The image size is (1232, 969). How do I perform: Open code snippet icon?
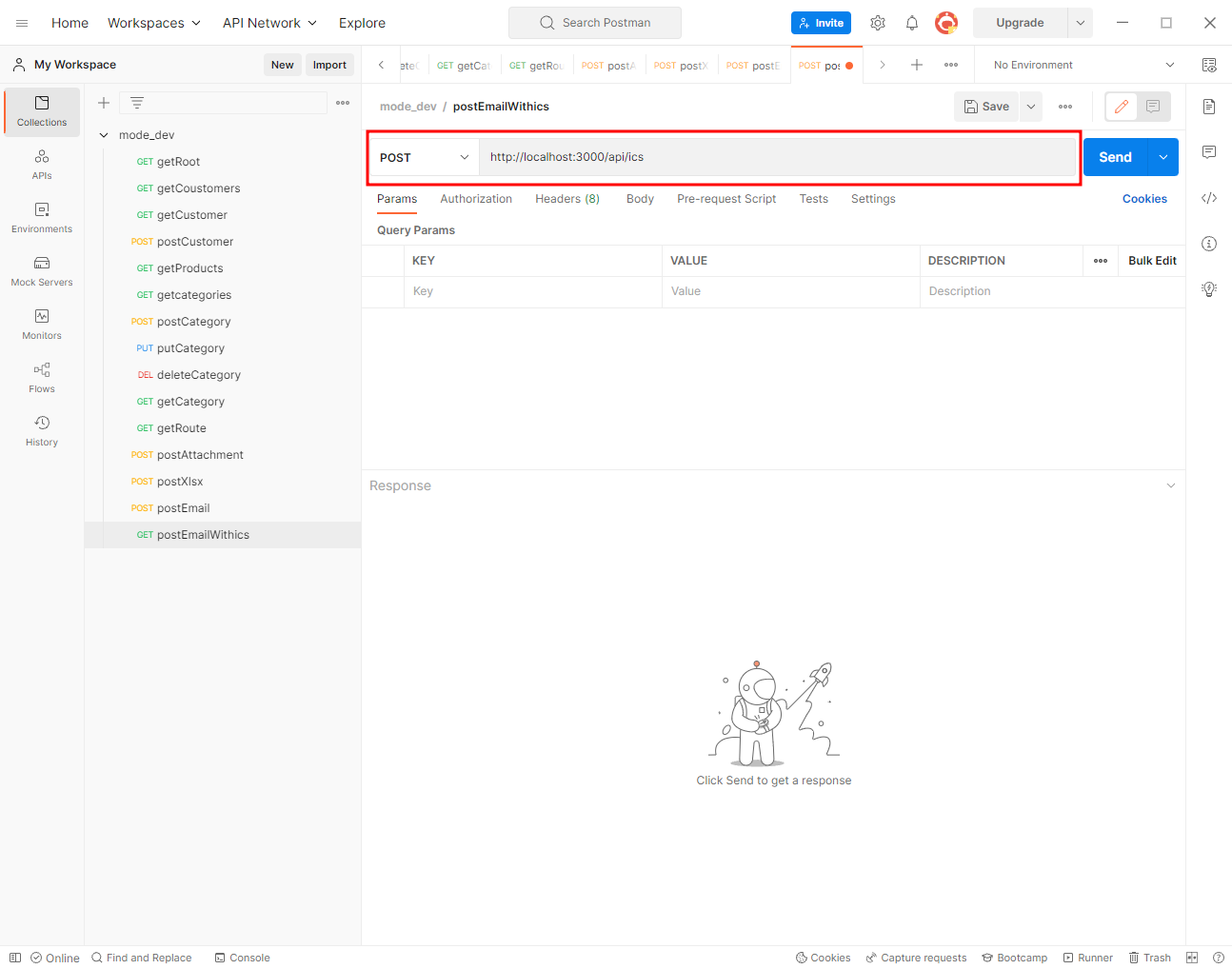(1209, 198)
